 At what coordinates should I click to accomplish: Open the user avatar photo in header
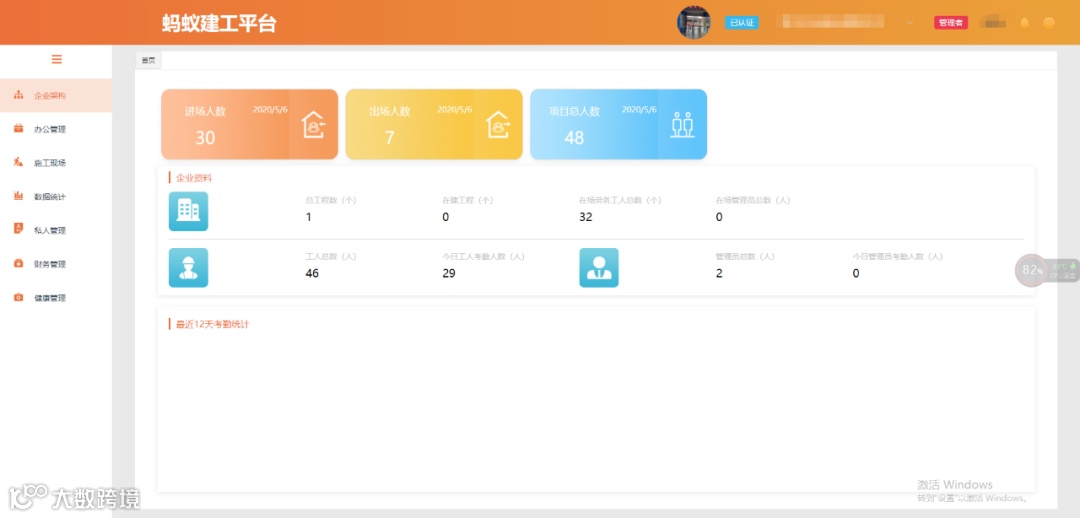(x=694, y=23)
